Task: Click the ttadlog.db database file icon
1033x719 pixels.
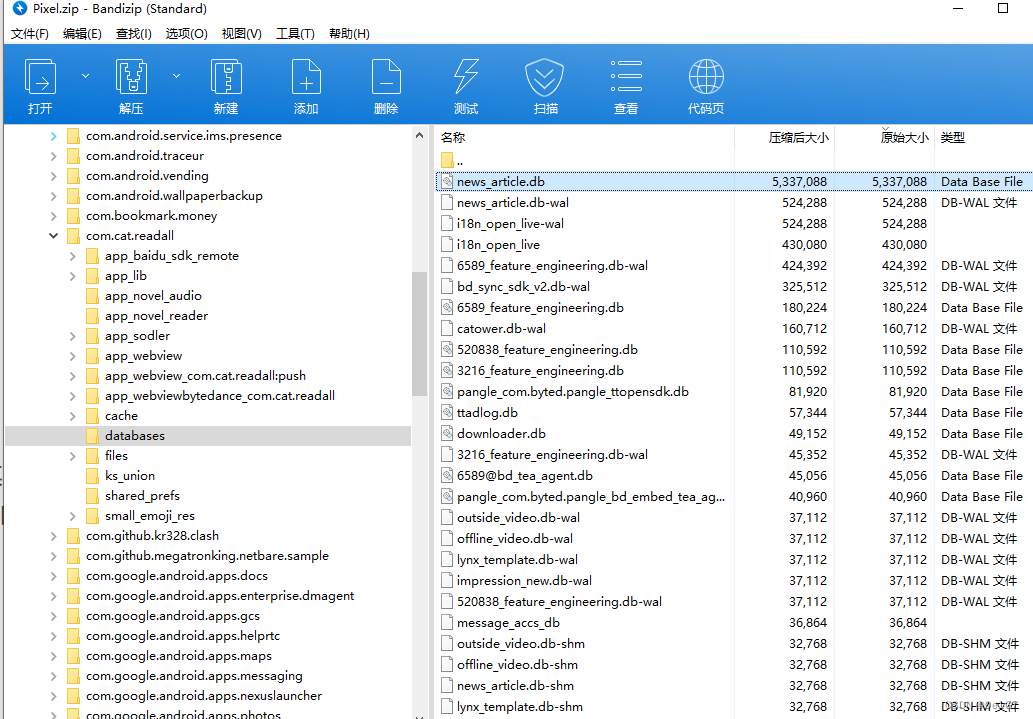Action: coord(447,413)
